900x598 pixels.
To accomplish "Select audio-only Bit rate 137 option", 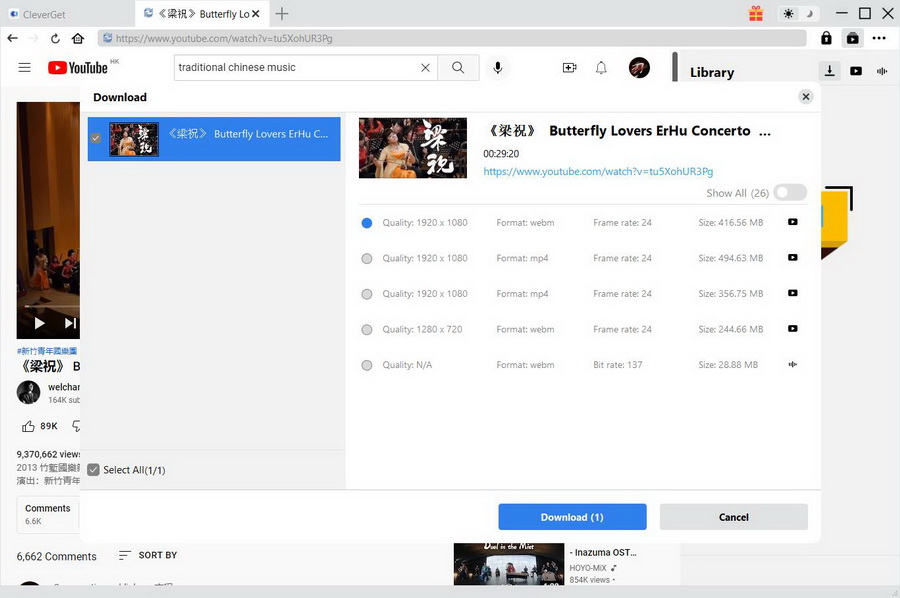I will (367, 366).
